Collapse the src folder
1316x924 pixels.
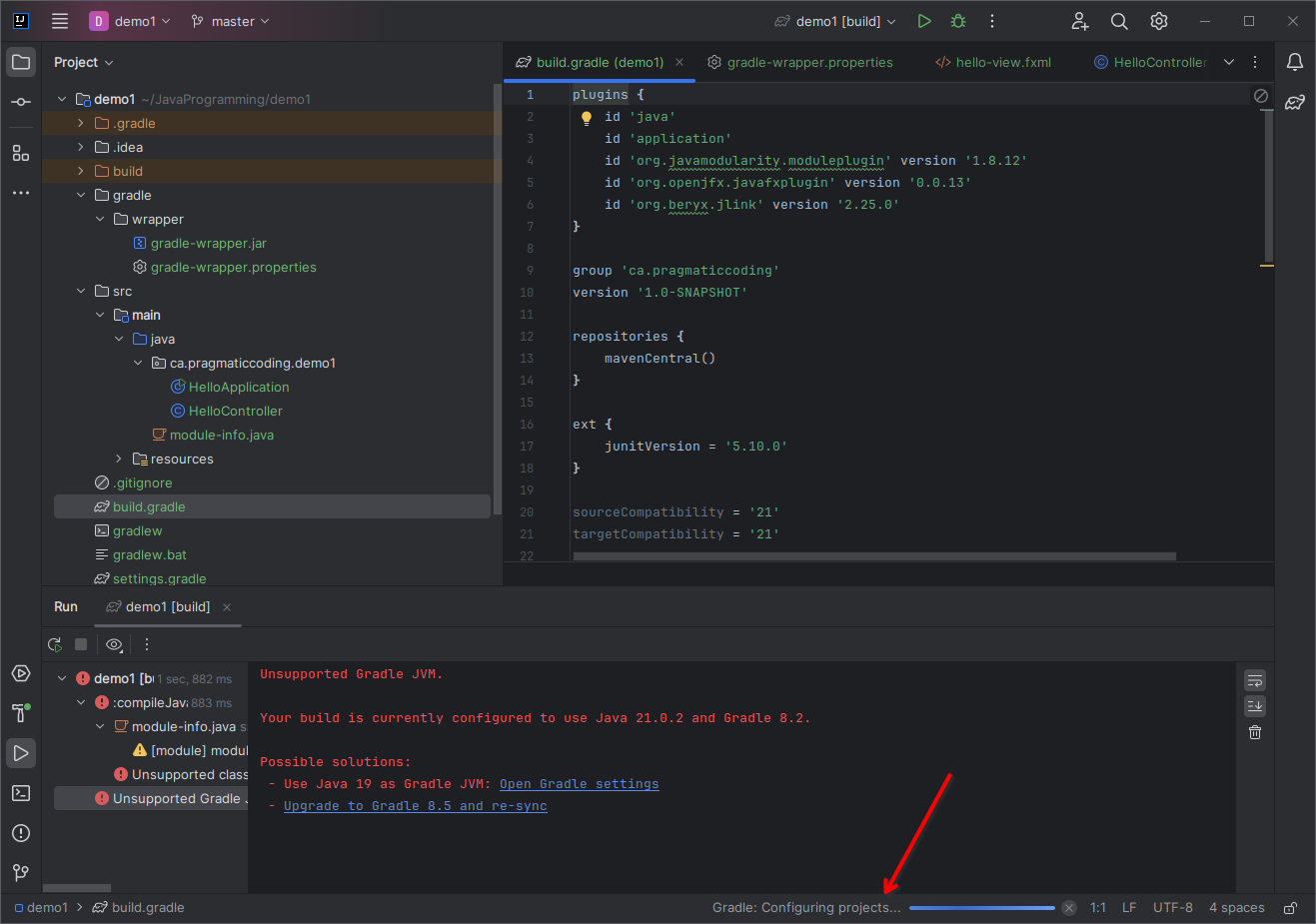(x=81, y=291)
